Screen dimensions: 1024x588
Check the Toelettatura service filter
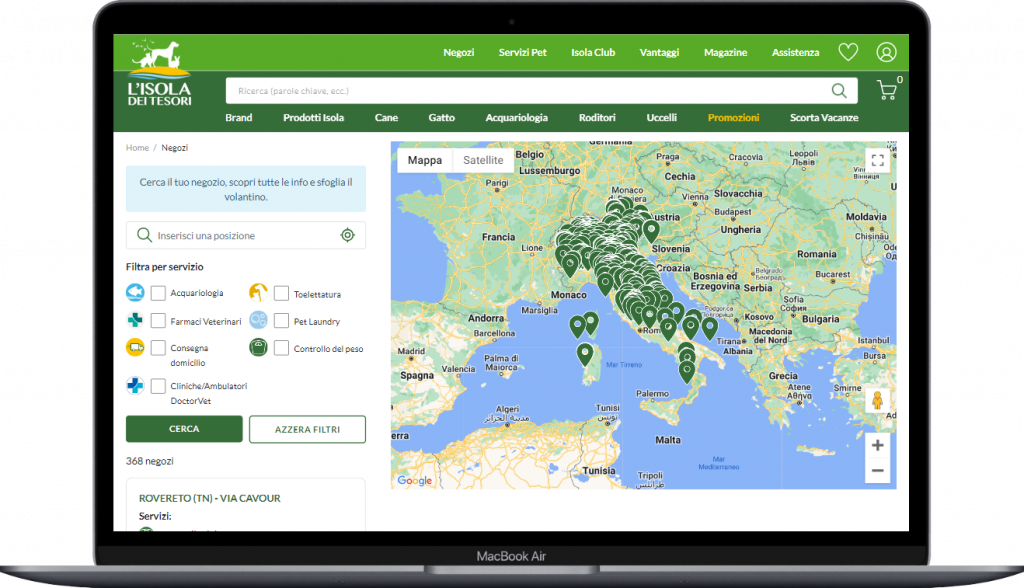click(x=281, y=294)
